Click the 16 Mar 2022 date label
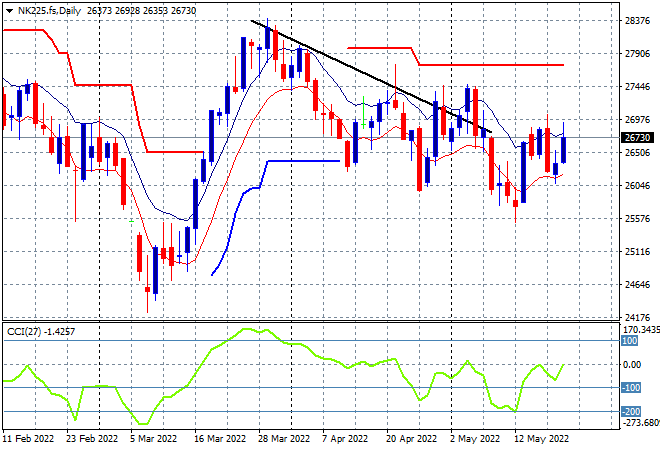This screenshot has height=450, width=660. [x=220, y=439]
